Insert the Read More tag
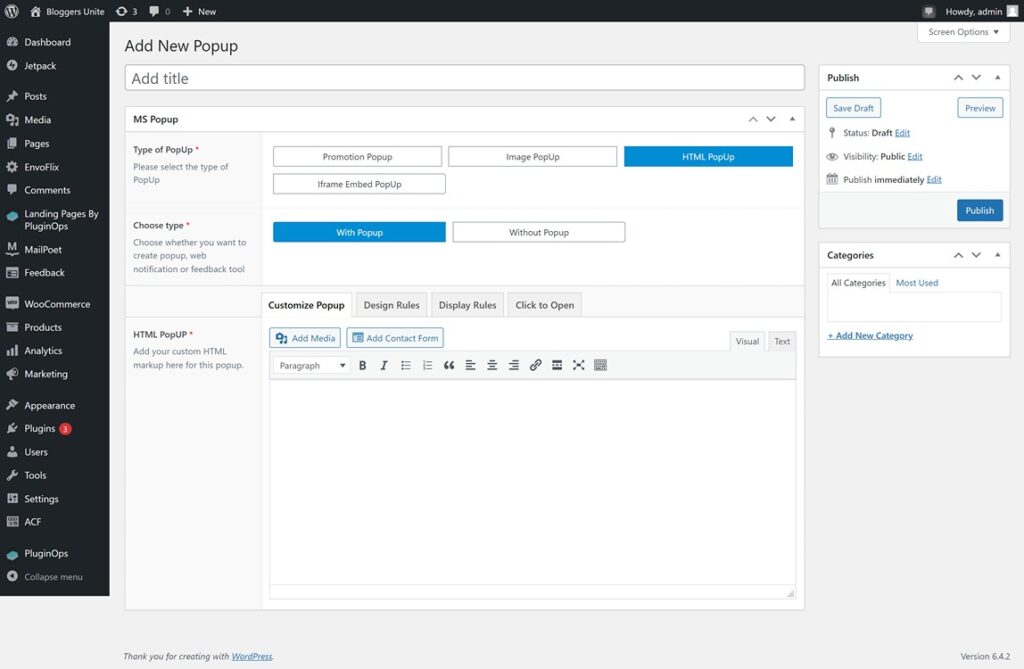The image size is (1024, 669). (556, 364)
